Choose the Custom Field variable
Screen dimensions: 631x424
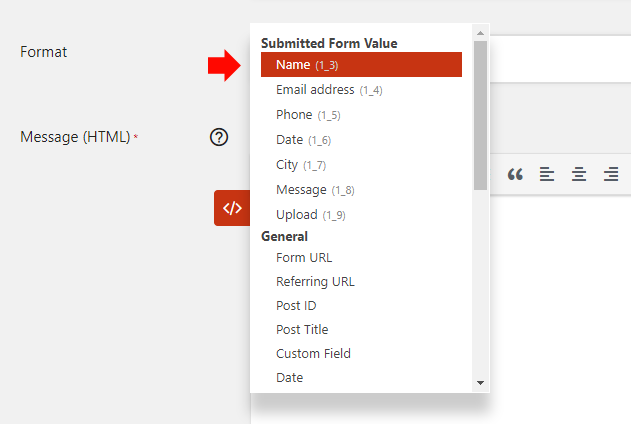click(x=361, y=353)
